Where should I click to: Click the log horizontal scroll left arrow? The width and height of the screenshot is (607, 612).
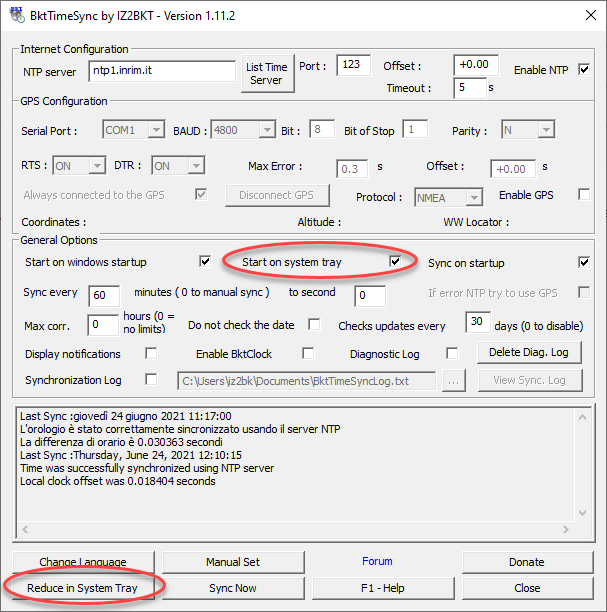click(x=25, y=529)
